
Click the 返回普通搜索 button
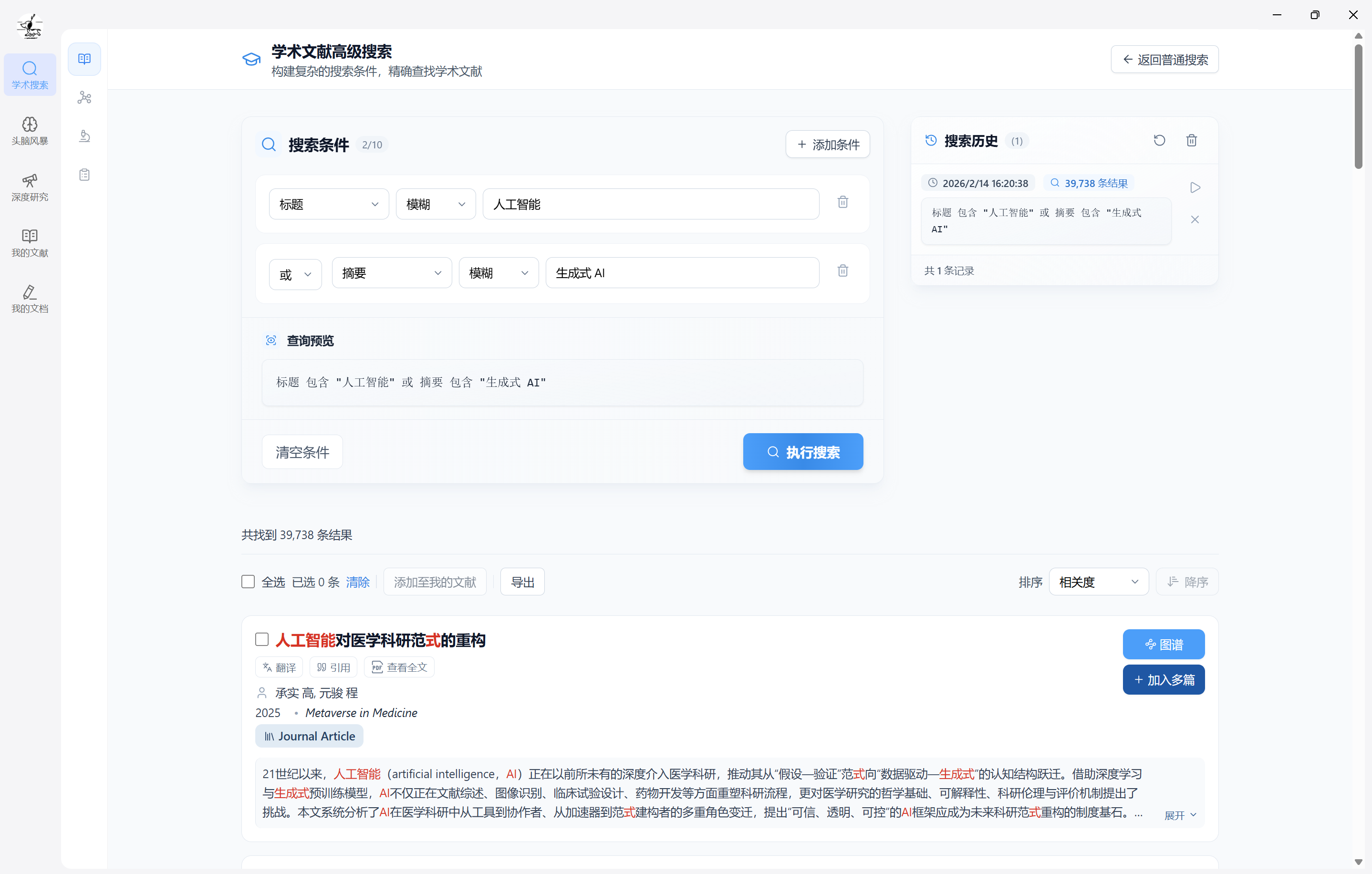tap(1164, 60)
